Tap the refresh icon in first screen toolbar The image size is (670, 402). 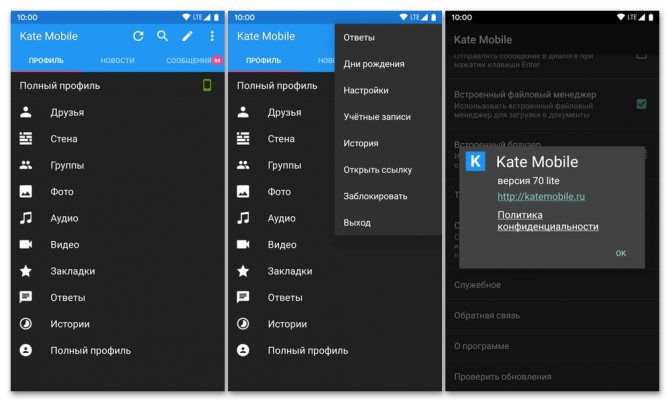point(138,36)
